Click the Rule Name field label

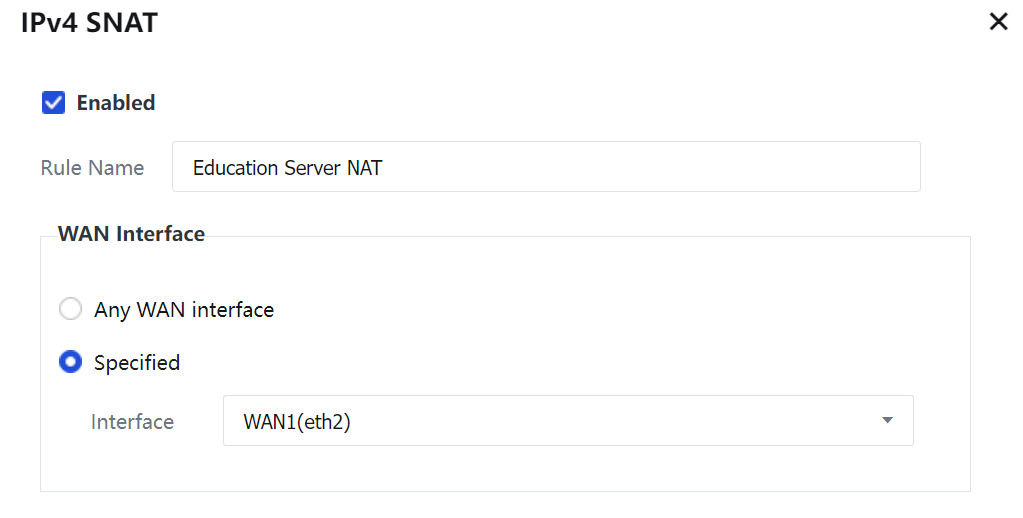coord(92,168)
